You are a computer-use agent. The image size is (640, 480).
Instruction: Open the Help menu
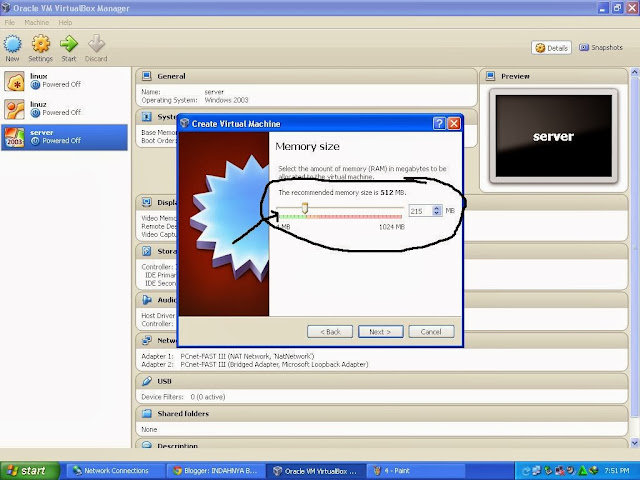[65, 22]
